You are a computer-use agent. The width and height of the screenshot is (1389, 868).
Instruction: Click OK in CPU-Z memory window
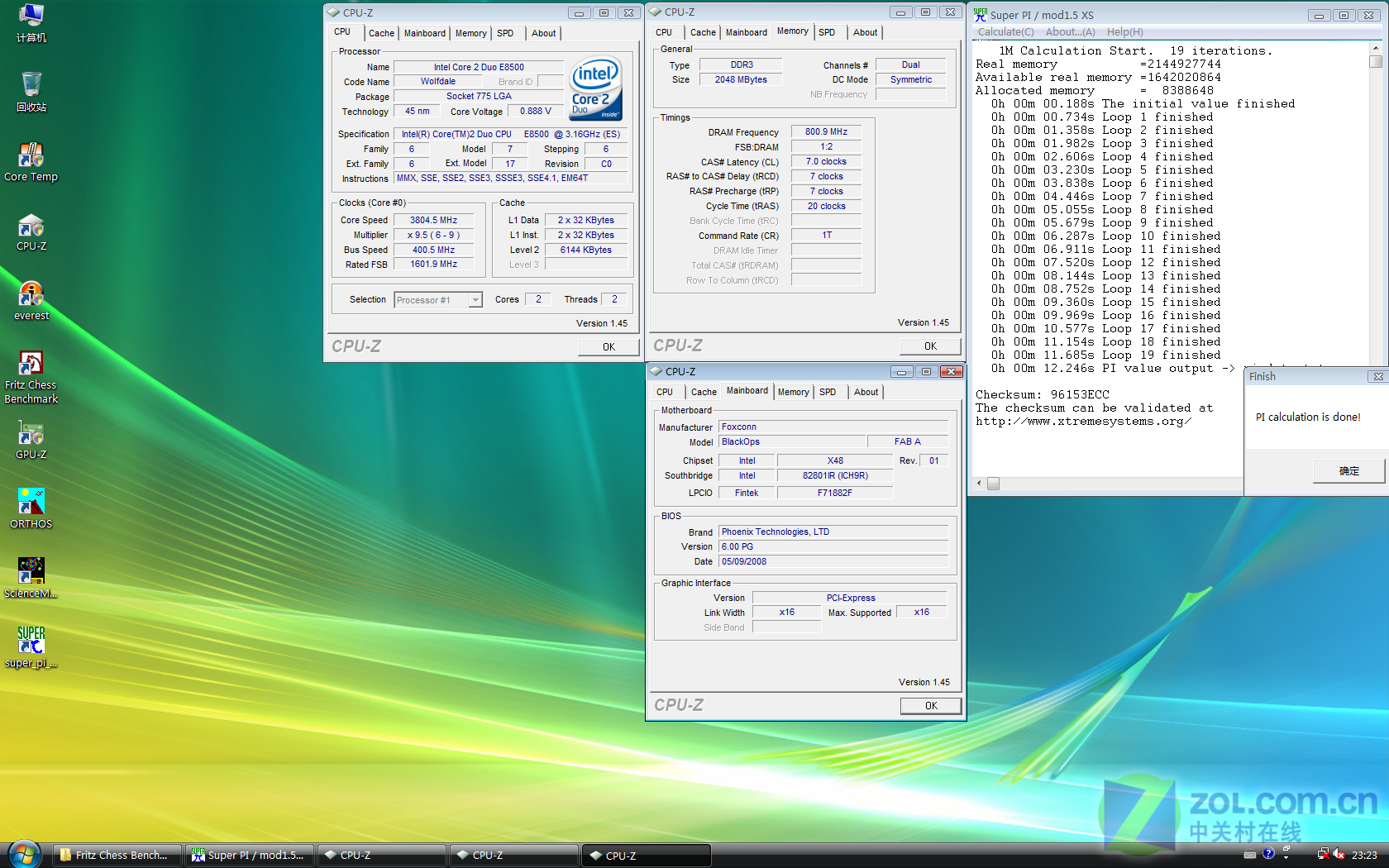point(930,346)
